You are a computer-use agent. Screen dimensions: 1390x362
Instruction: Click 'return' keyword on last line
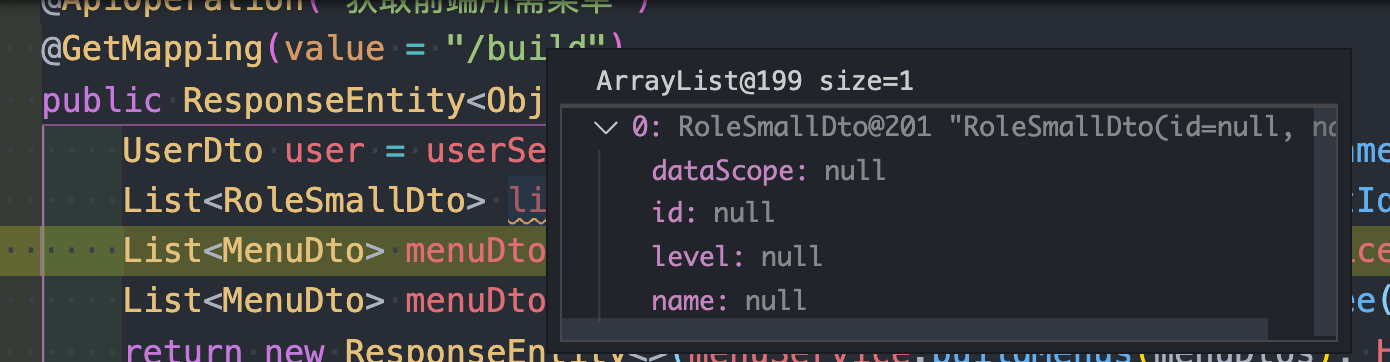(x=183, y=351)
